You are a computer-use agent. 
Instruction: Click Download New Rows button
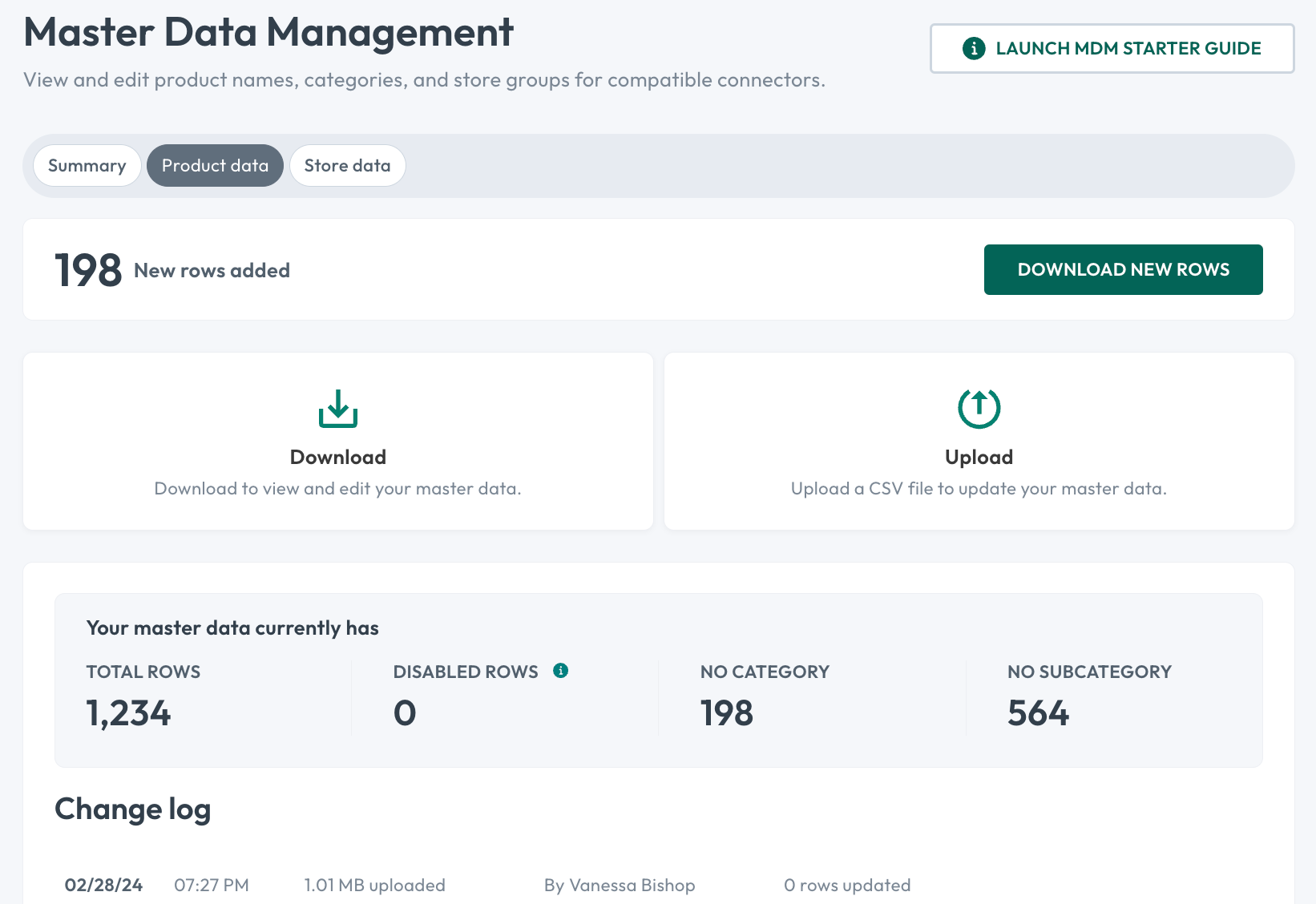[x=1123, y=269]
